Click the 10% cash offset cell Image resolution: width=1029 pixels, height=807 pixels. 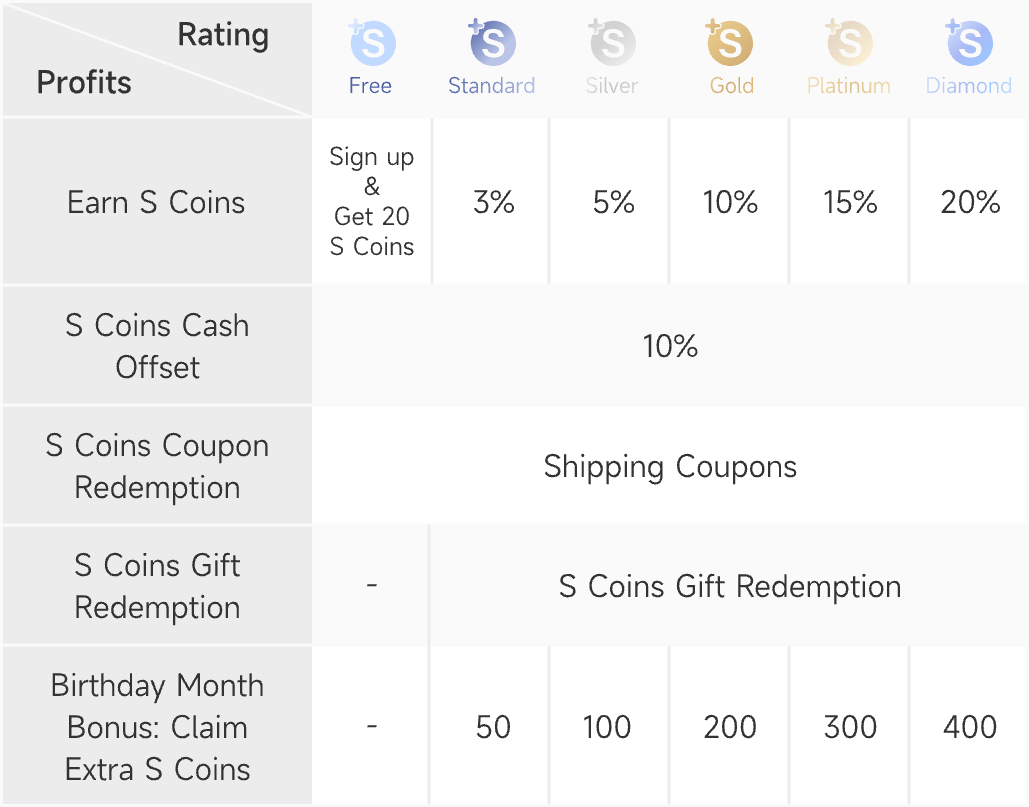(x=670, y=347)
